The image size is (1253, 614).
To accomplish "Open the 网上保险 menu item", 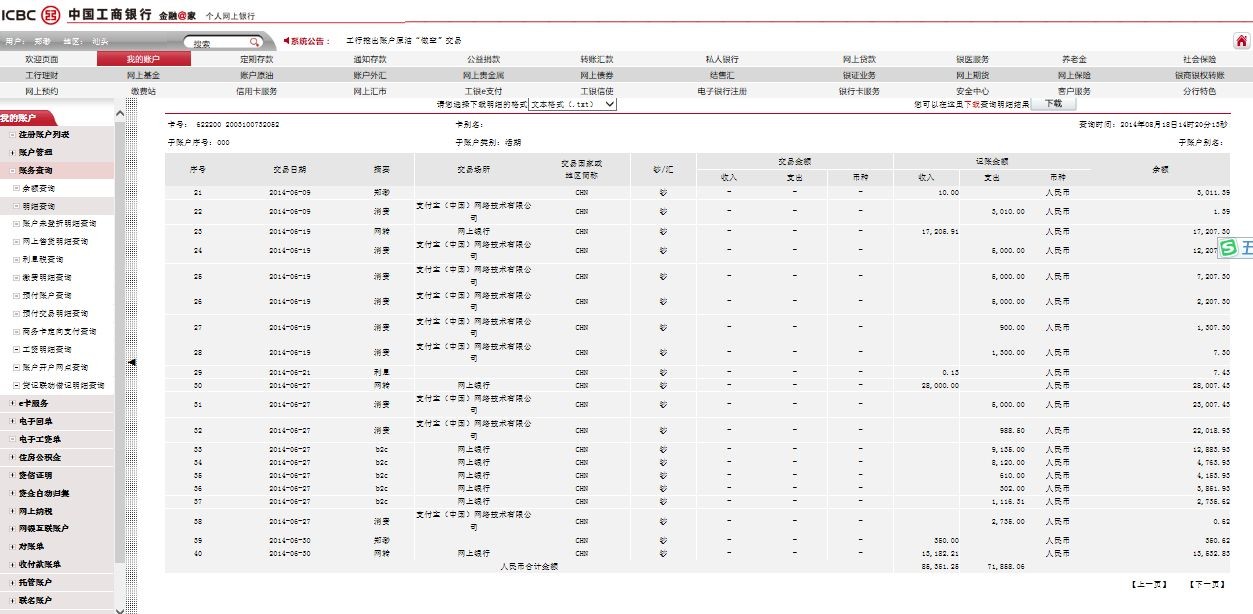I will pos(1074,76).
